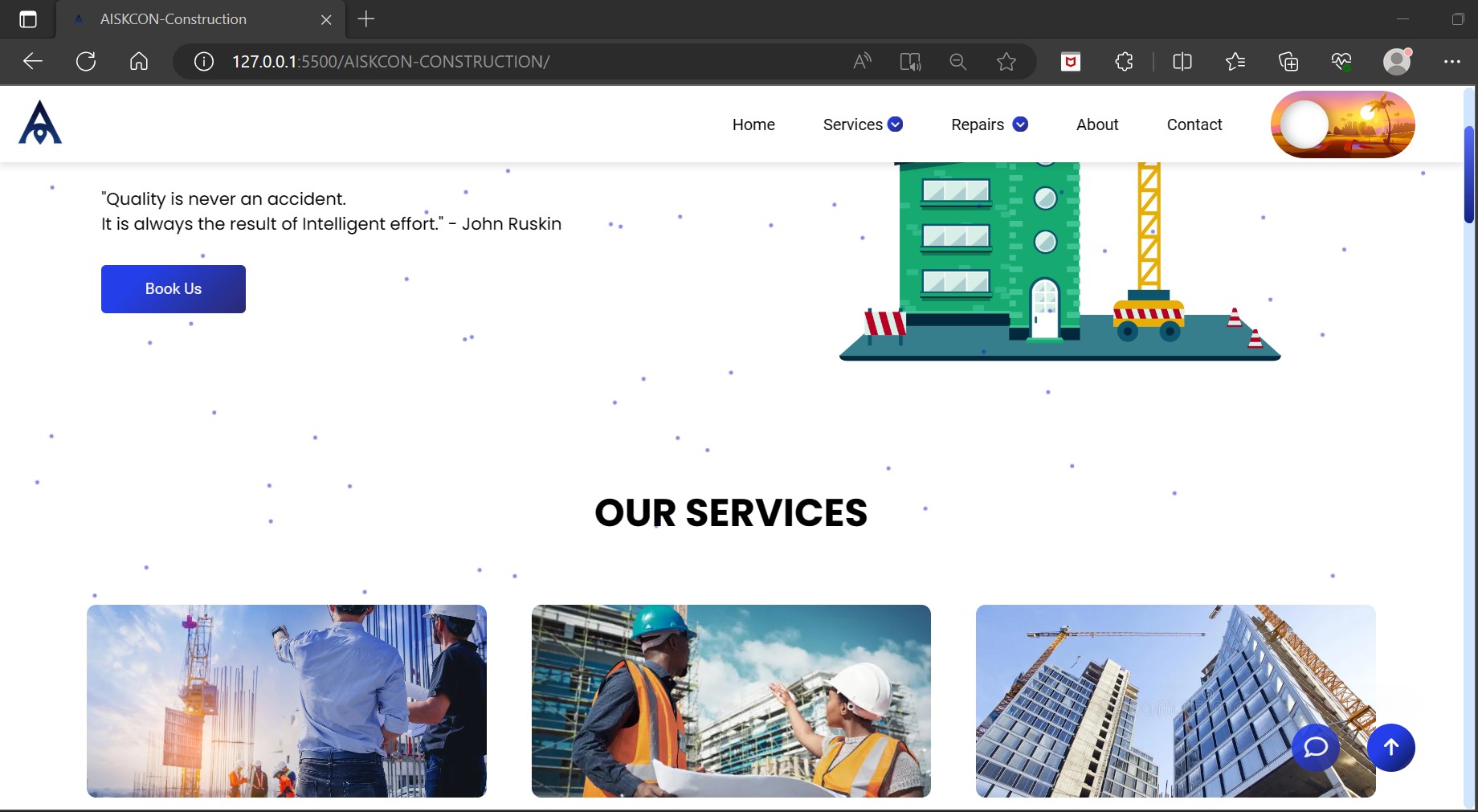Image resolution: width=1478 pixels, height=812 pixels.
Task: Expand the Services dropdown
Action: (862, 124)
